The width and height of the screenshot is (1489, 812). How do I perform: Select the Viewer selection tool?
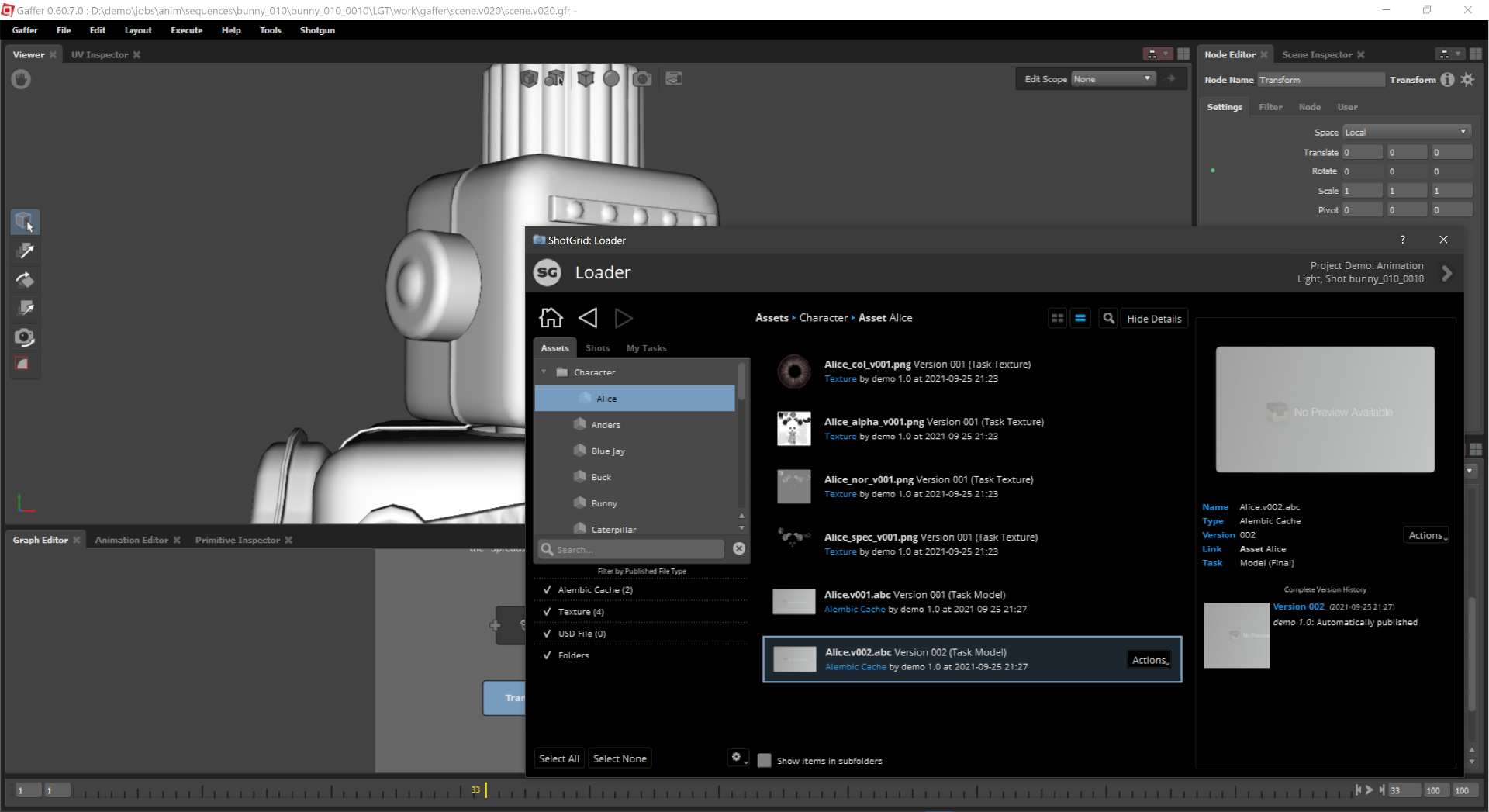tap(25, 222)
